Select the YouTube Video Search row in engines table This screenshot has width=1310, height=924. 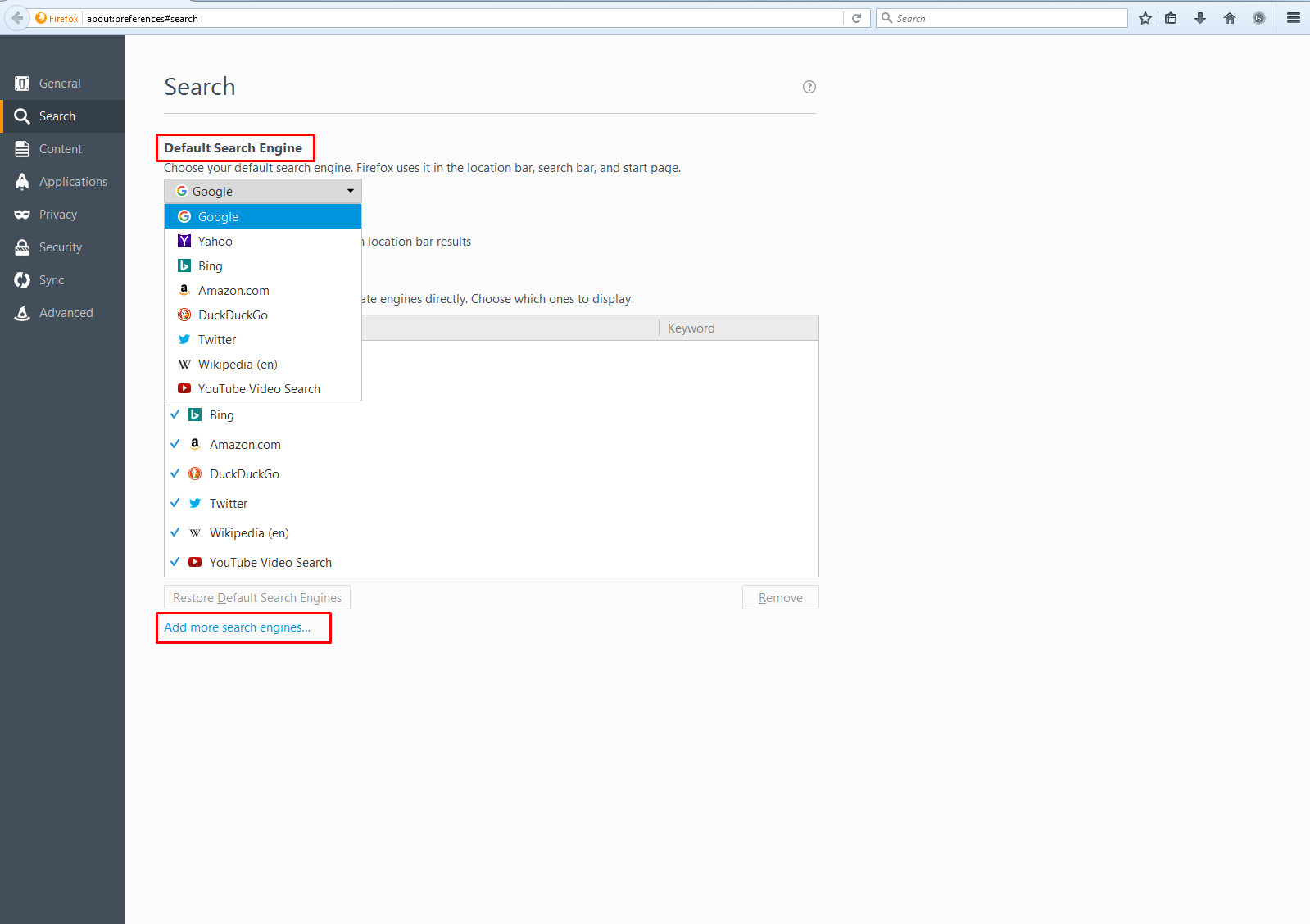point(492,562)
